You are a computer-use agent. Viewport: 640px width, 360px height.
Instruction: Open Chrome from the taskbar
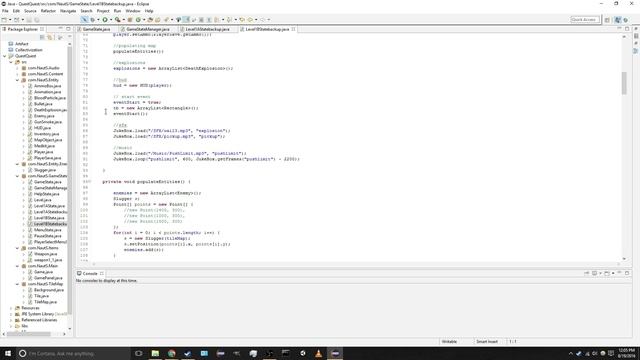[171, 353]
